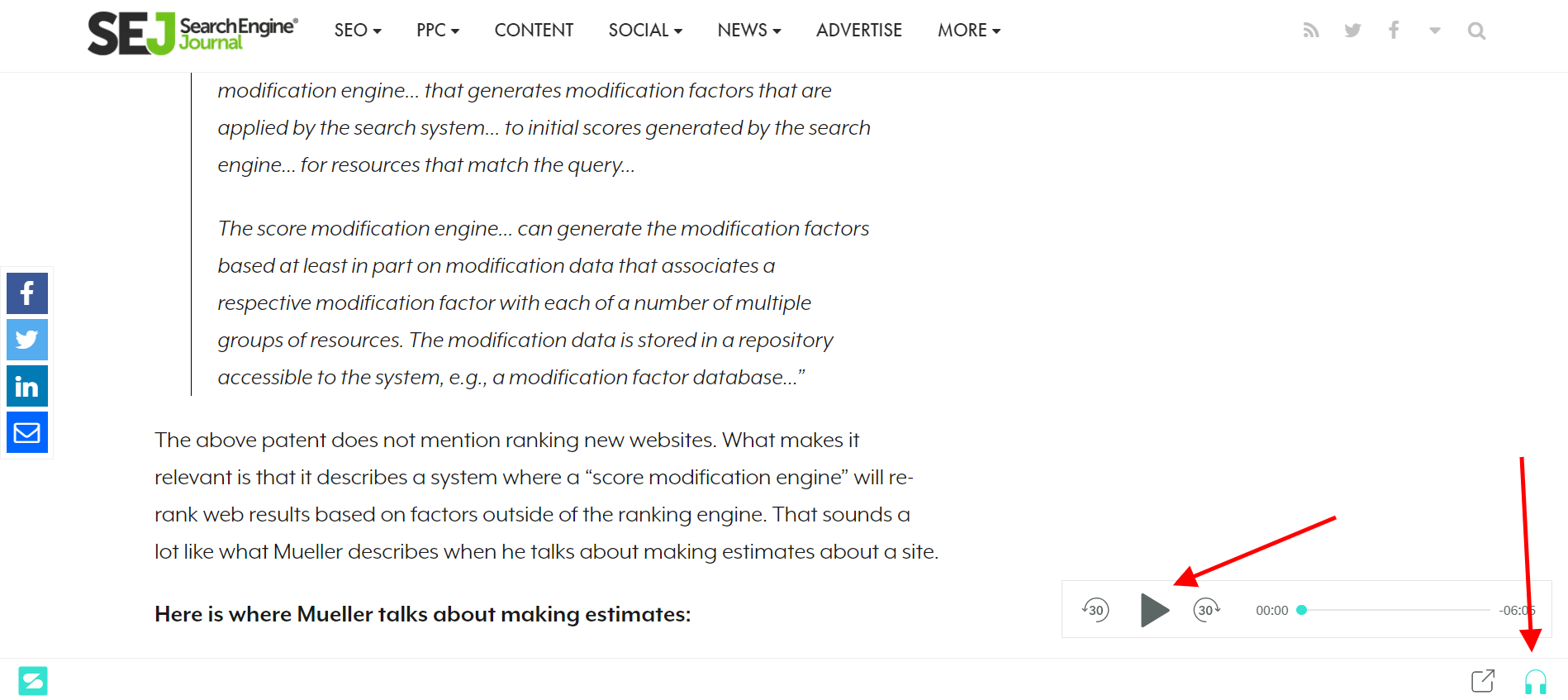Image resolution: width=1568 pixels, height=700 pixels.
Task: Share on LinkedIn sidebar icon
Action: pos(27,386)
